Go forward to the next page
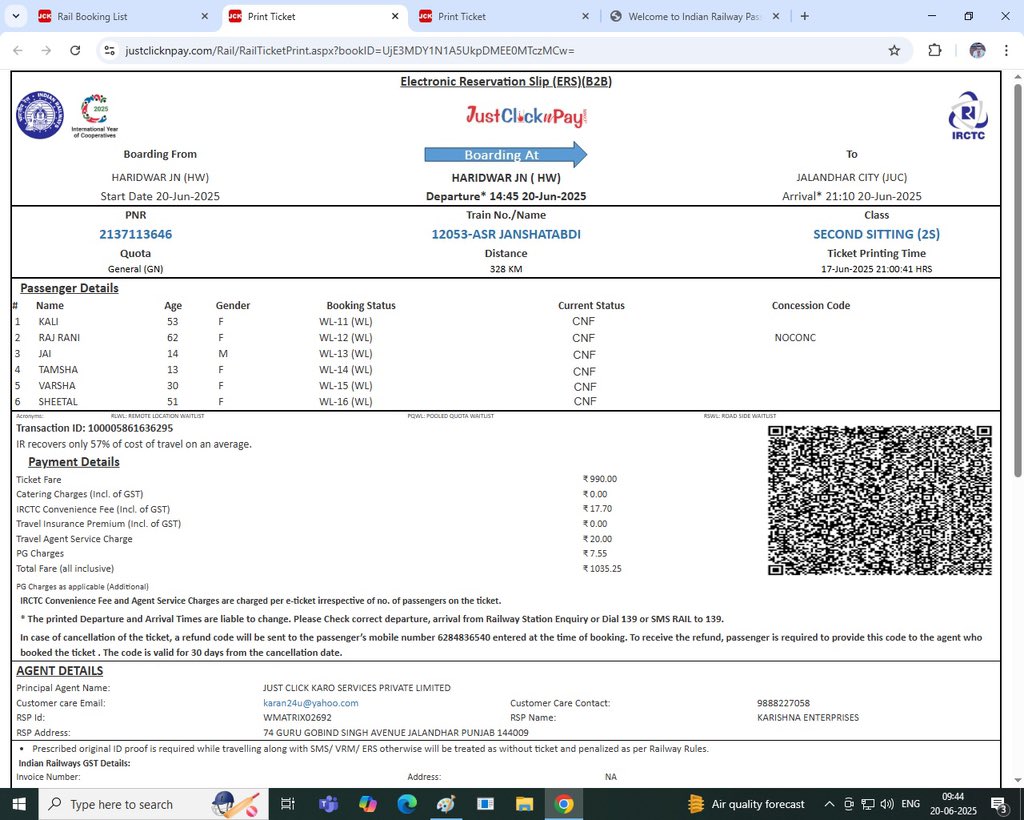This screenshot has height=820, width=1024. tap(46, 50)
